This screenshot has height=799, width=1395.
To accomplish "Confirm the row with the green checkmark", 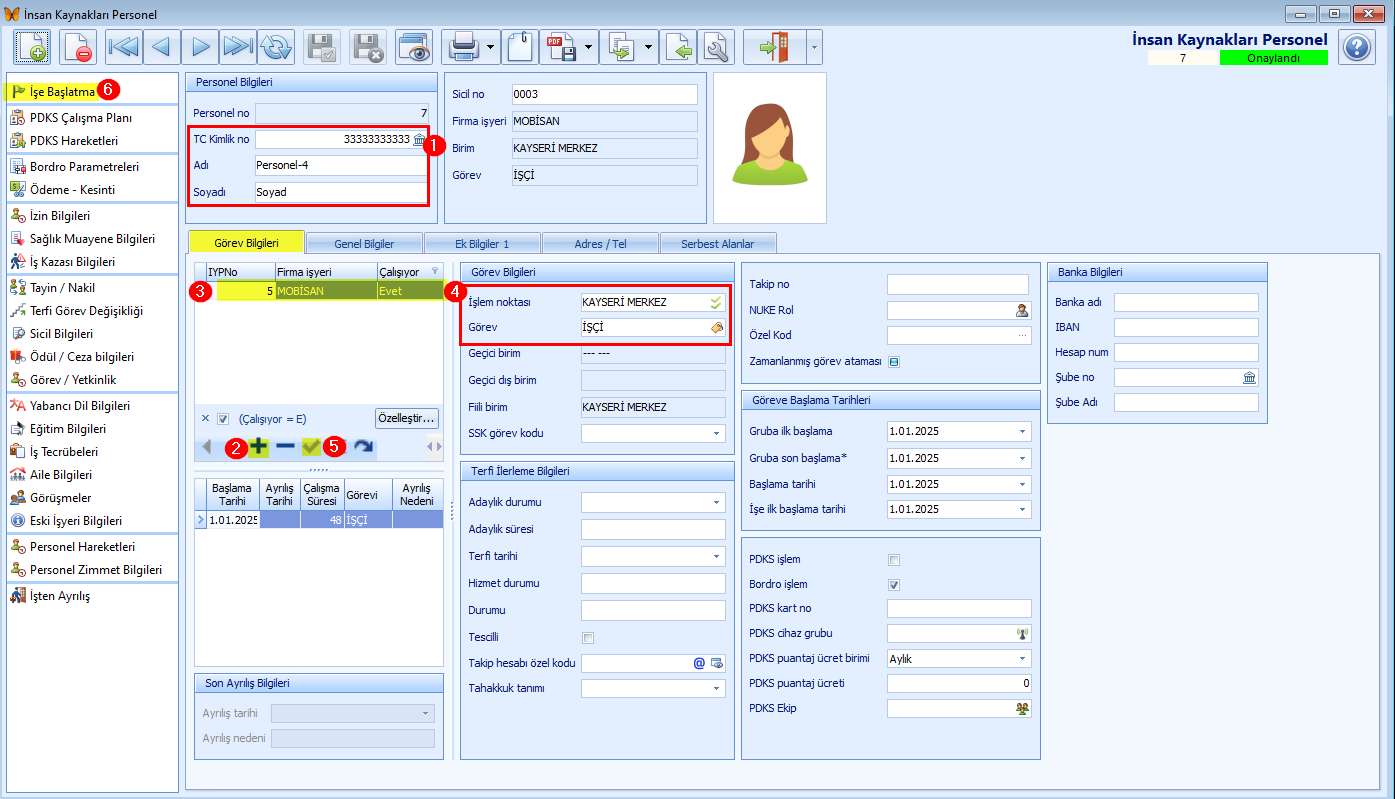I will [x=311, y=447].
